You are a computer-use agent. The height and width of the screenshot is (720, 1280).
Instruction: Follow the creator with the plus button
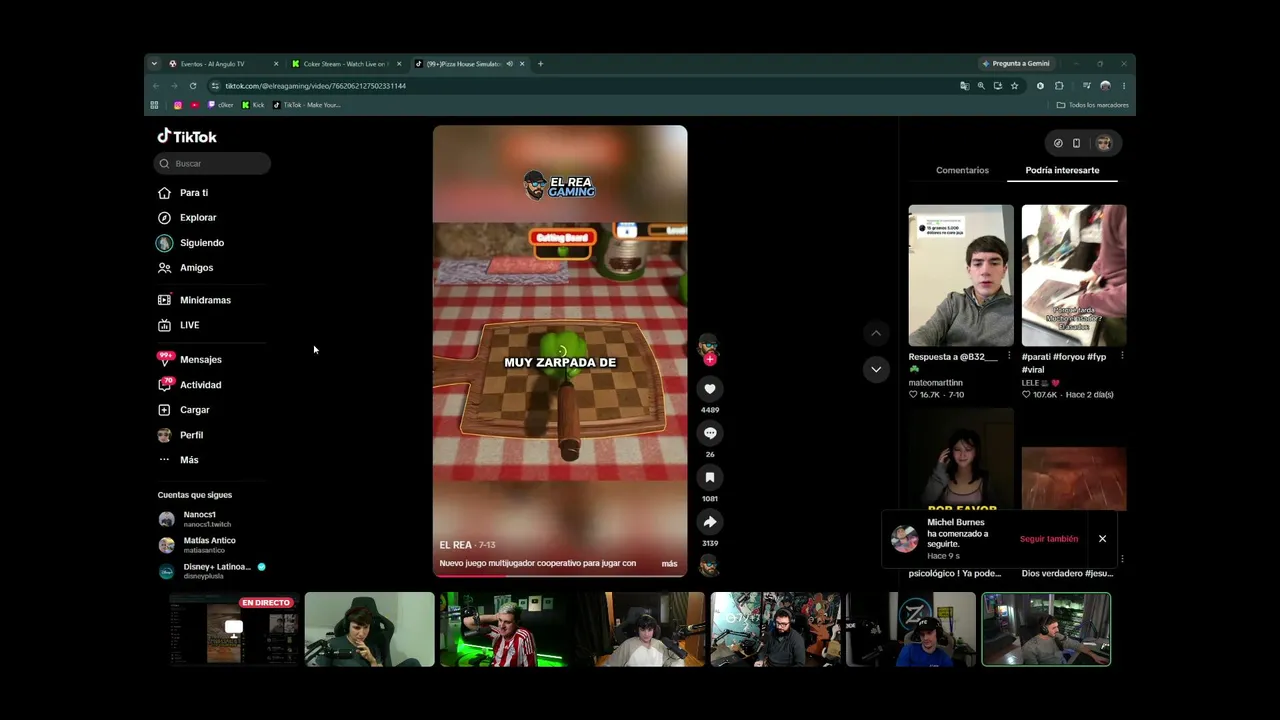[x=710, y=359]
